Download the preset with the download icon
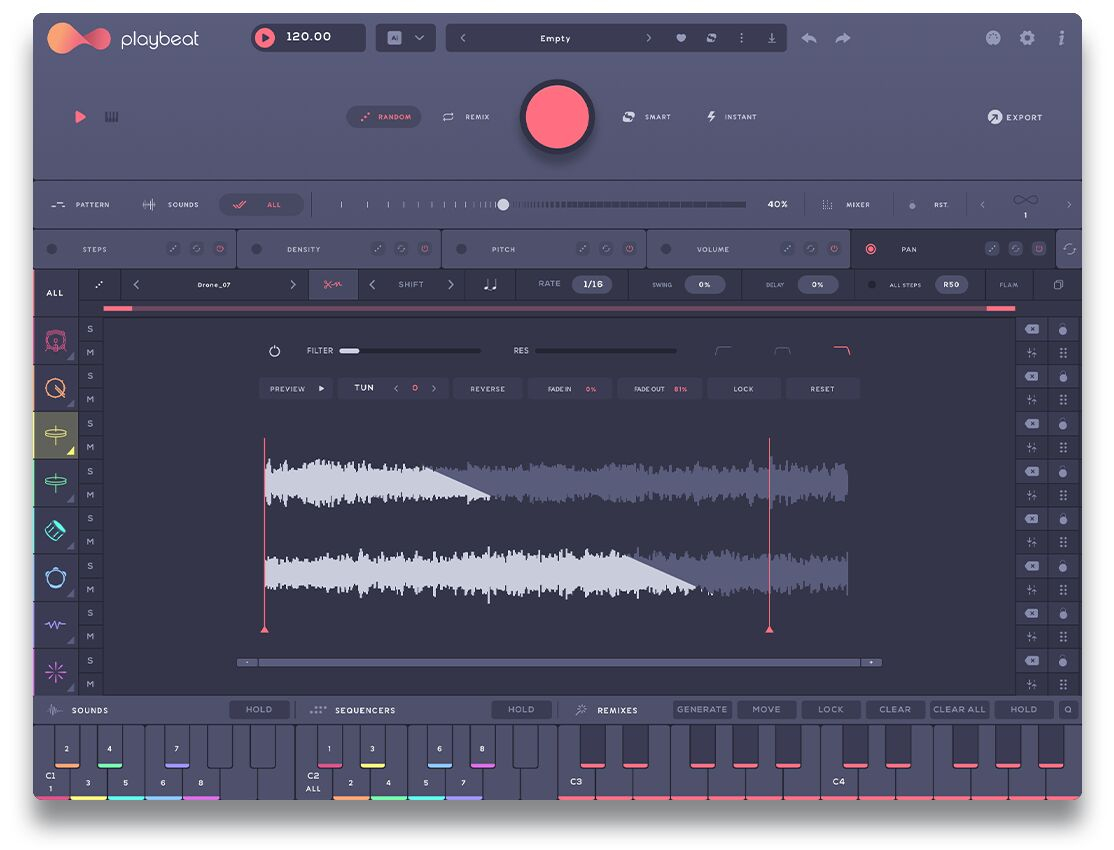1114x850 pixels. [771, 38]
